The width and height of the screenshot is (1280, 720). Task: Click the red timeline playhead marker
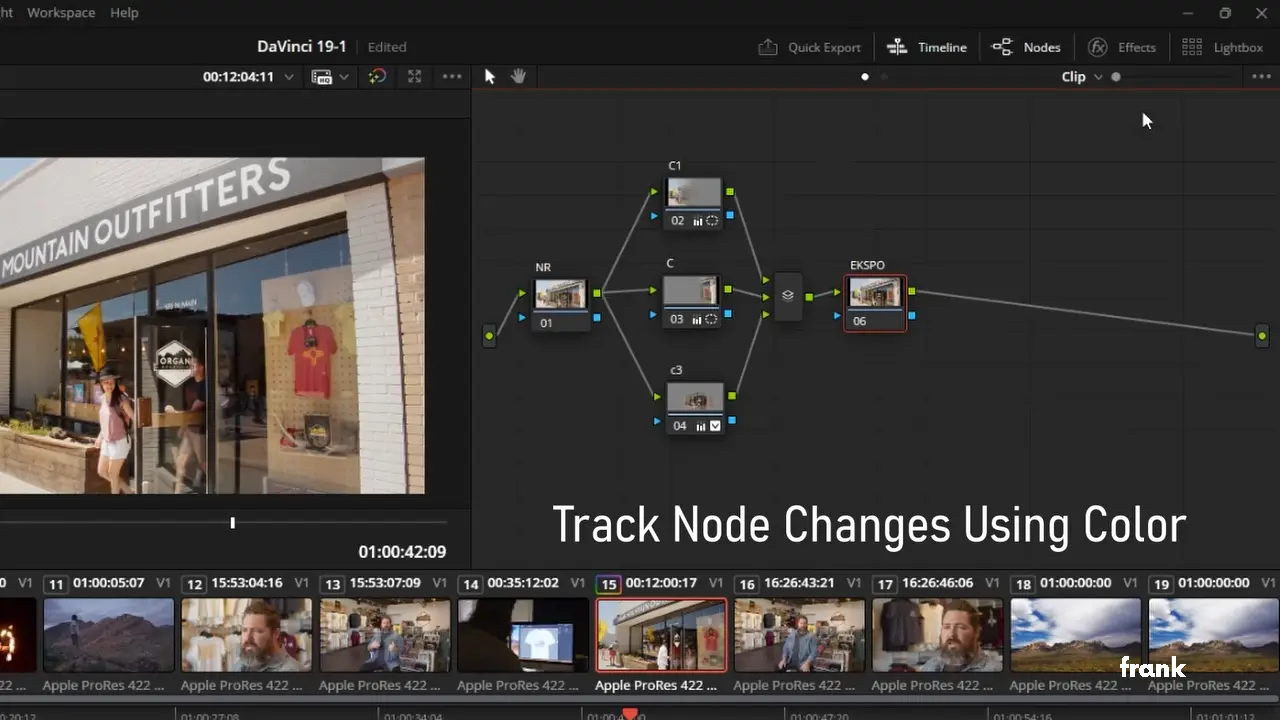click(629, 714)
